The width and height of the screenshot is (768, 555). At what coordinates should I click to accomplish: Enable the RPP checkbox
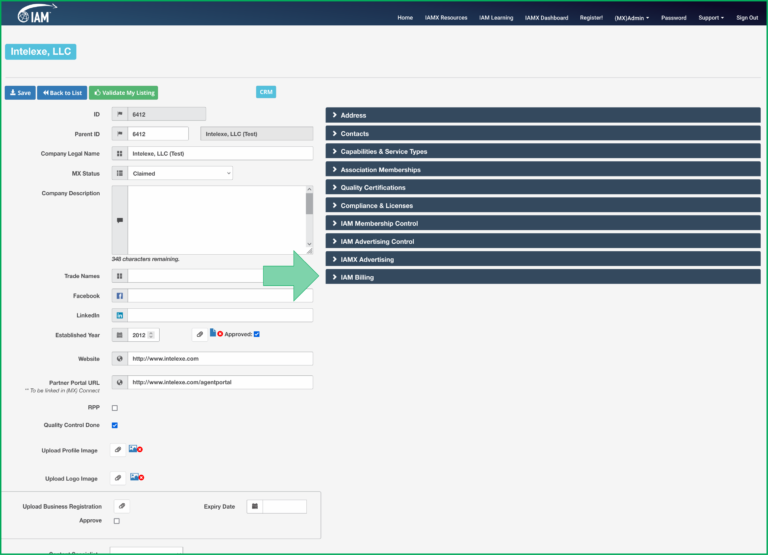point(115,408)
